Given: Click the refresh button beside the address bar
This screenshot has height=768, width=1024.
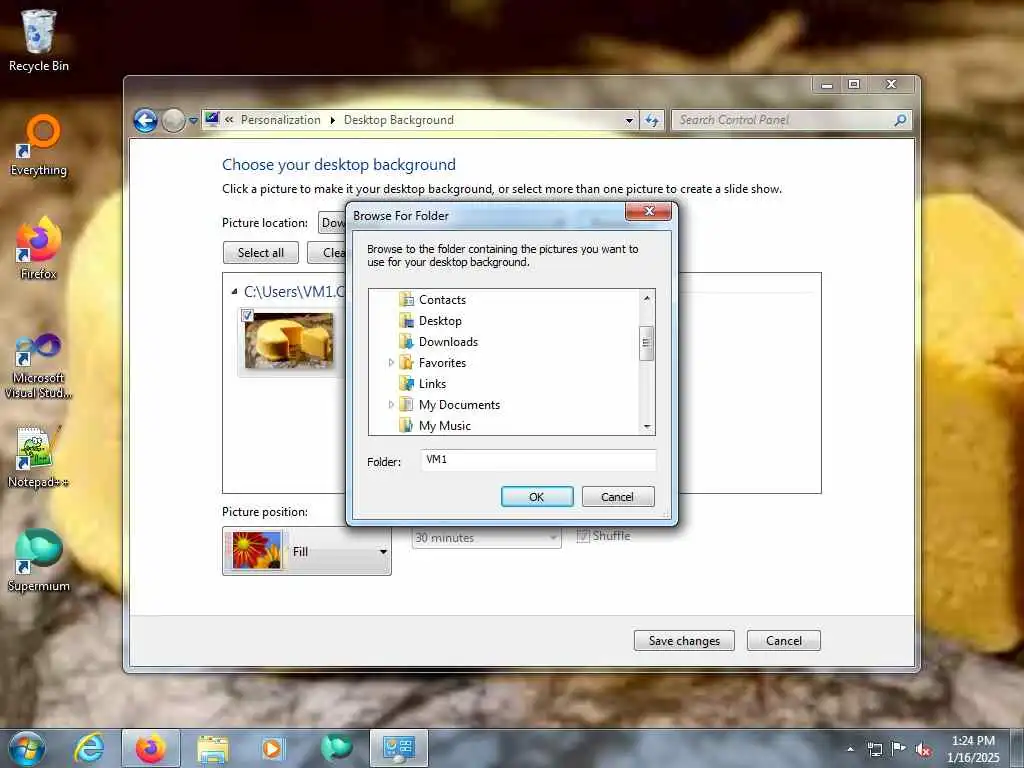Looking at the screenshot, I should 652,120.
